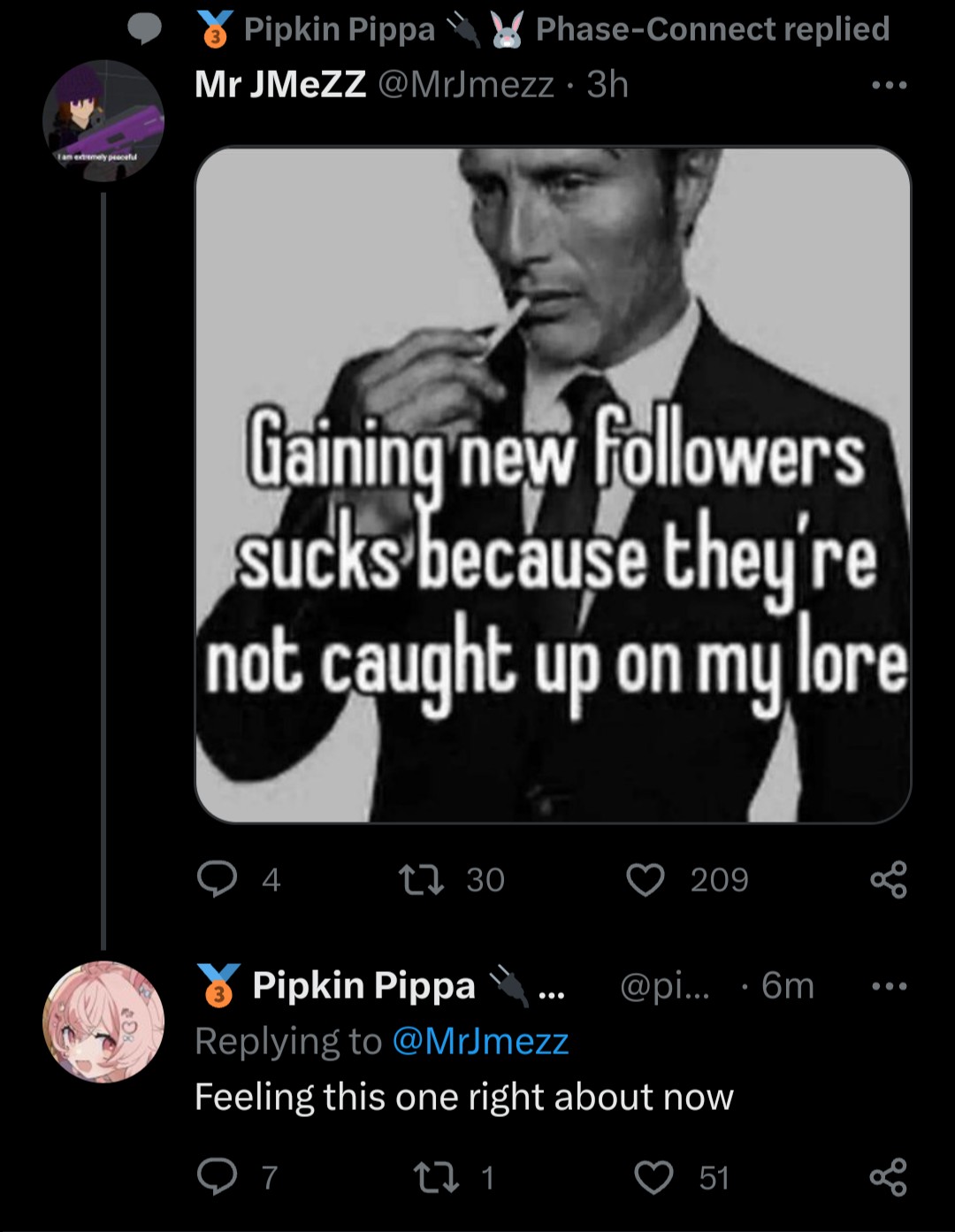Reply to Mr JMeZZ's tweet
Image resolution: width=955 pixels, height=1232 pixels.
point(217,879)
